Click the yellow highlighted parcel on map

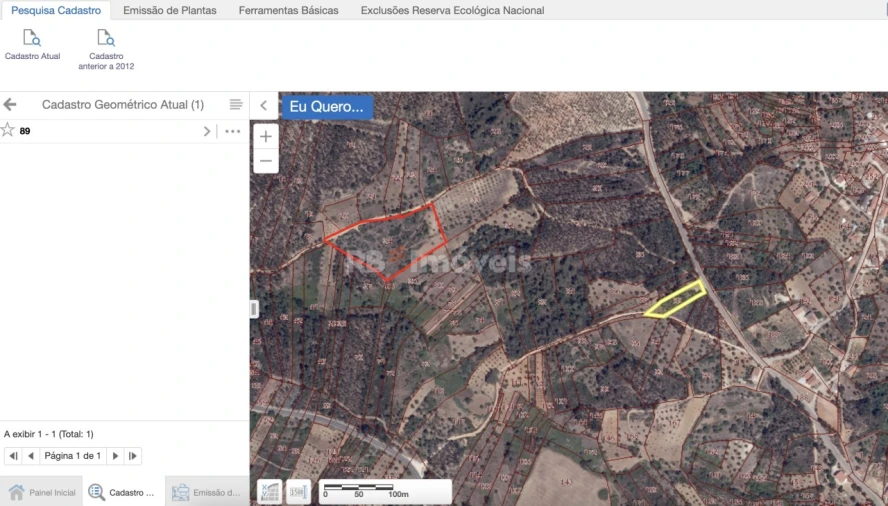pyautogui.click(x=675, y=301)
